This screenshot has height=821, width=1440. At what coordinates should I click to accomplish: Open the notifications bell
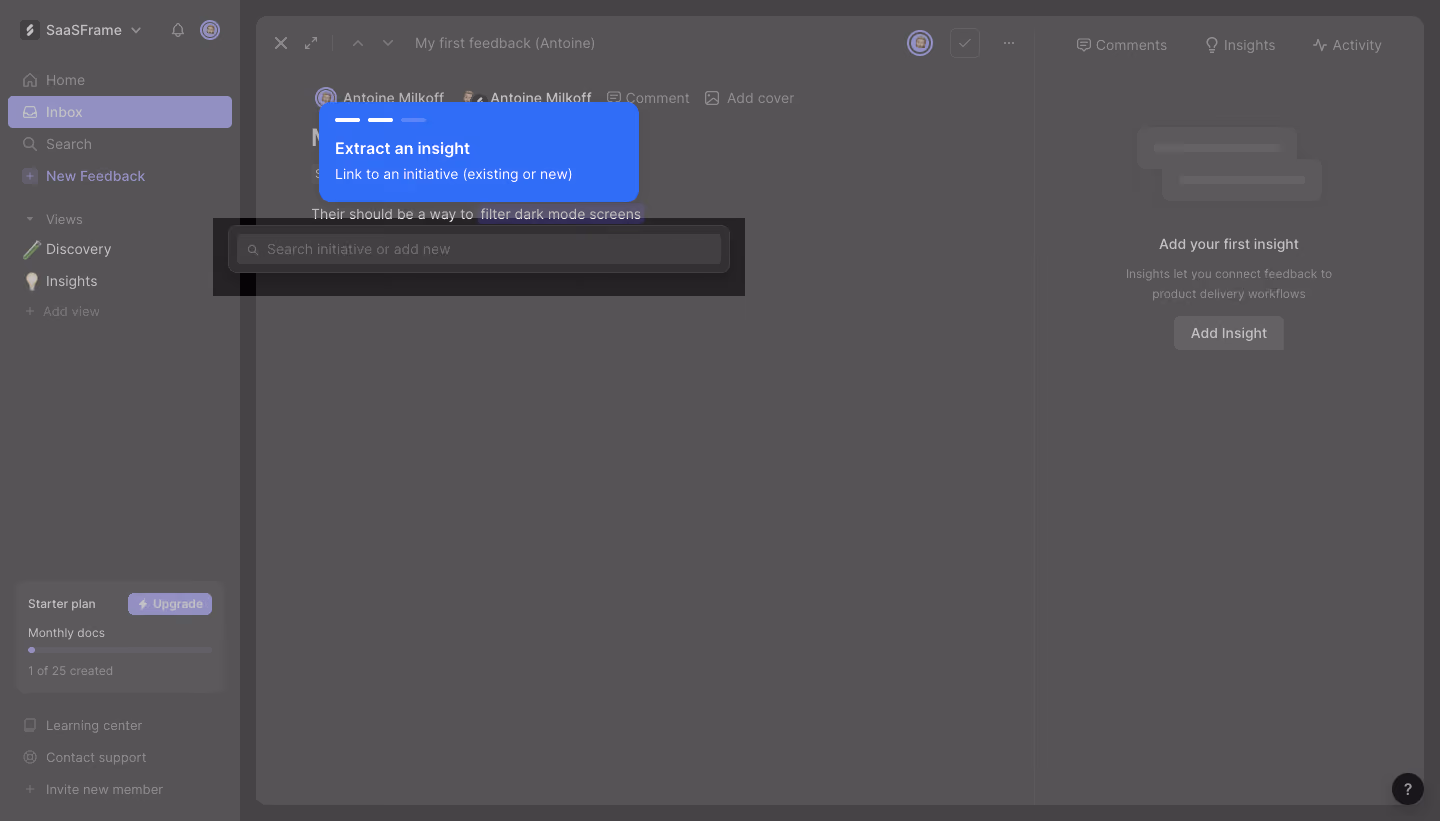pyautogui.click(x=178, y=30)
